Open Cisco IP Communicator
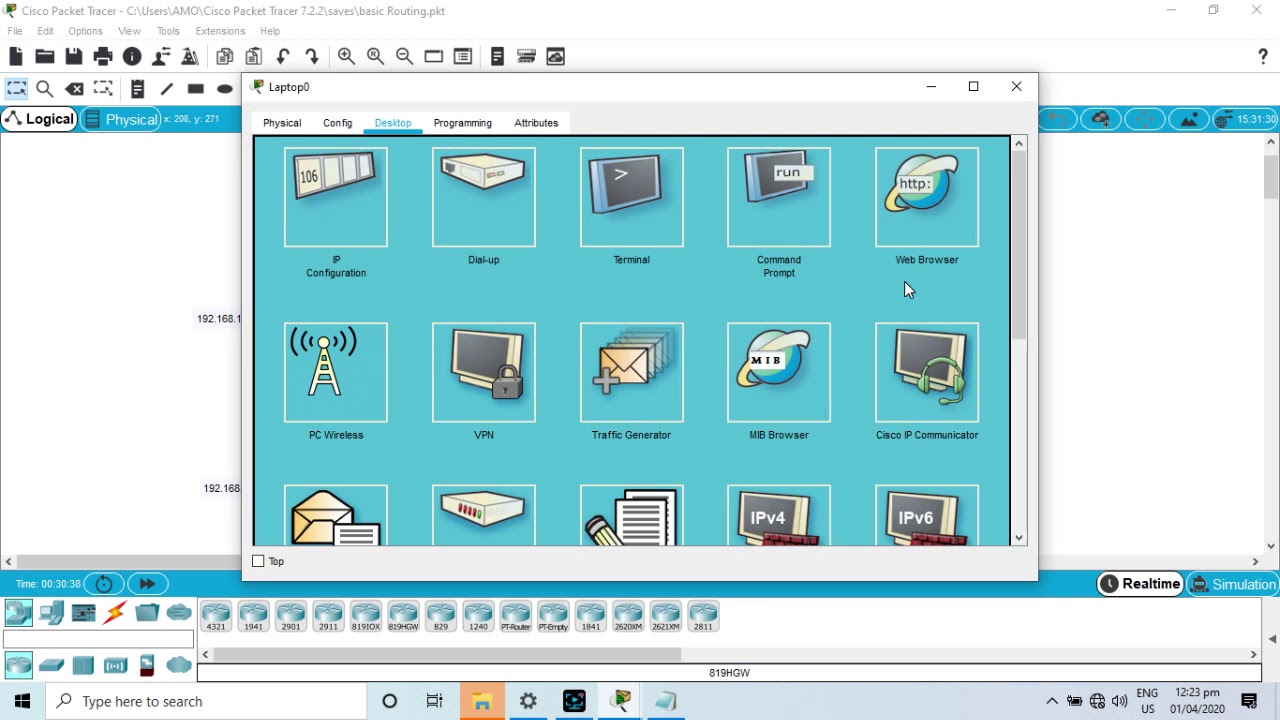 pos(927,372)
